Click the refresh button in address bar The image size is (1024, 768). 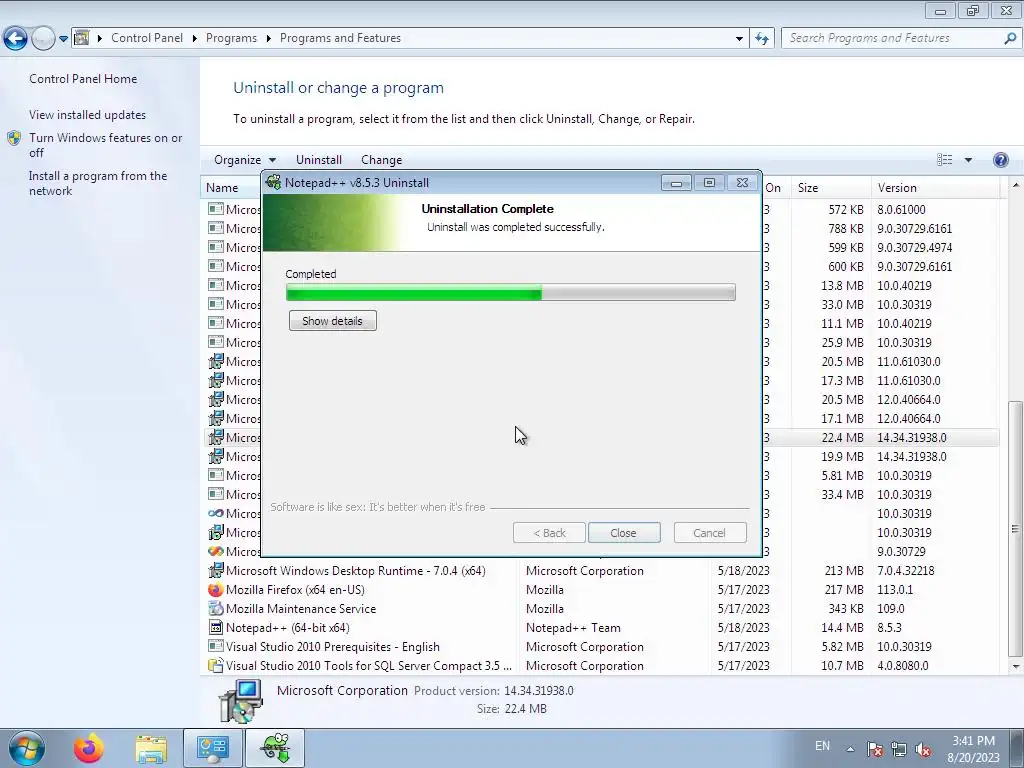tap(761, 39)
